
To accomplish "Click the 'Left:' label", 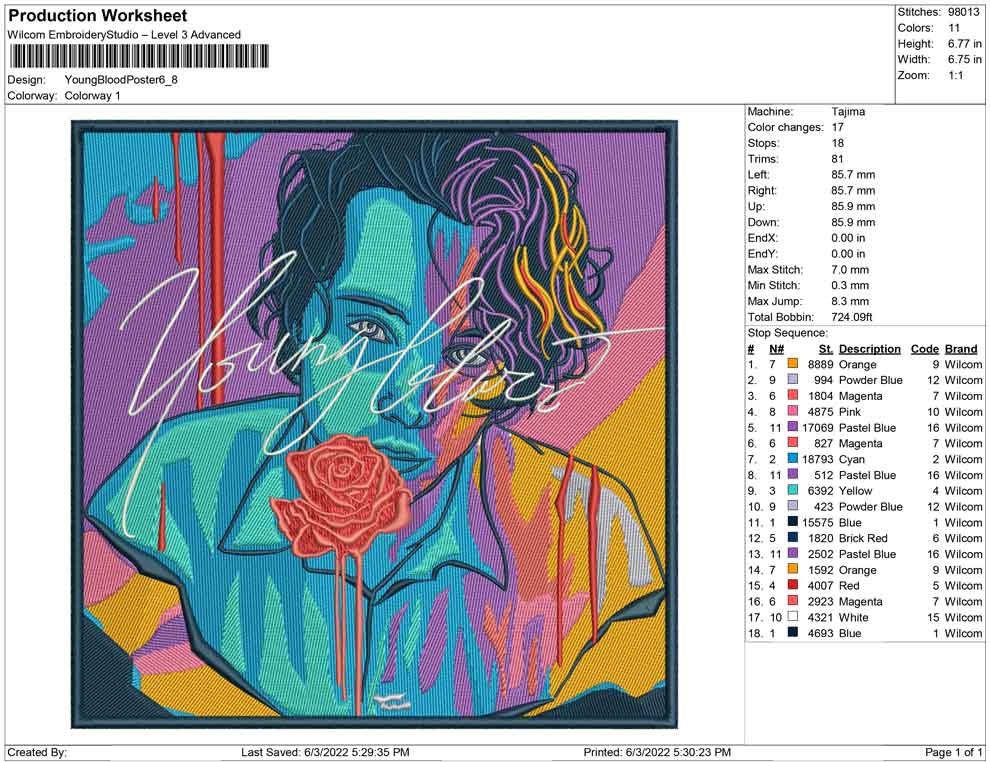I will (x=758, y=174).
